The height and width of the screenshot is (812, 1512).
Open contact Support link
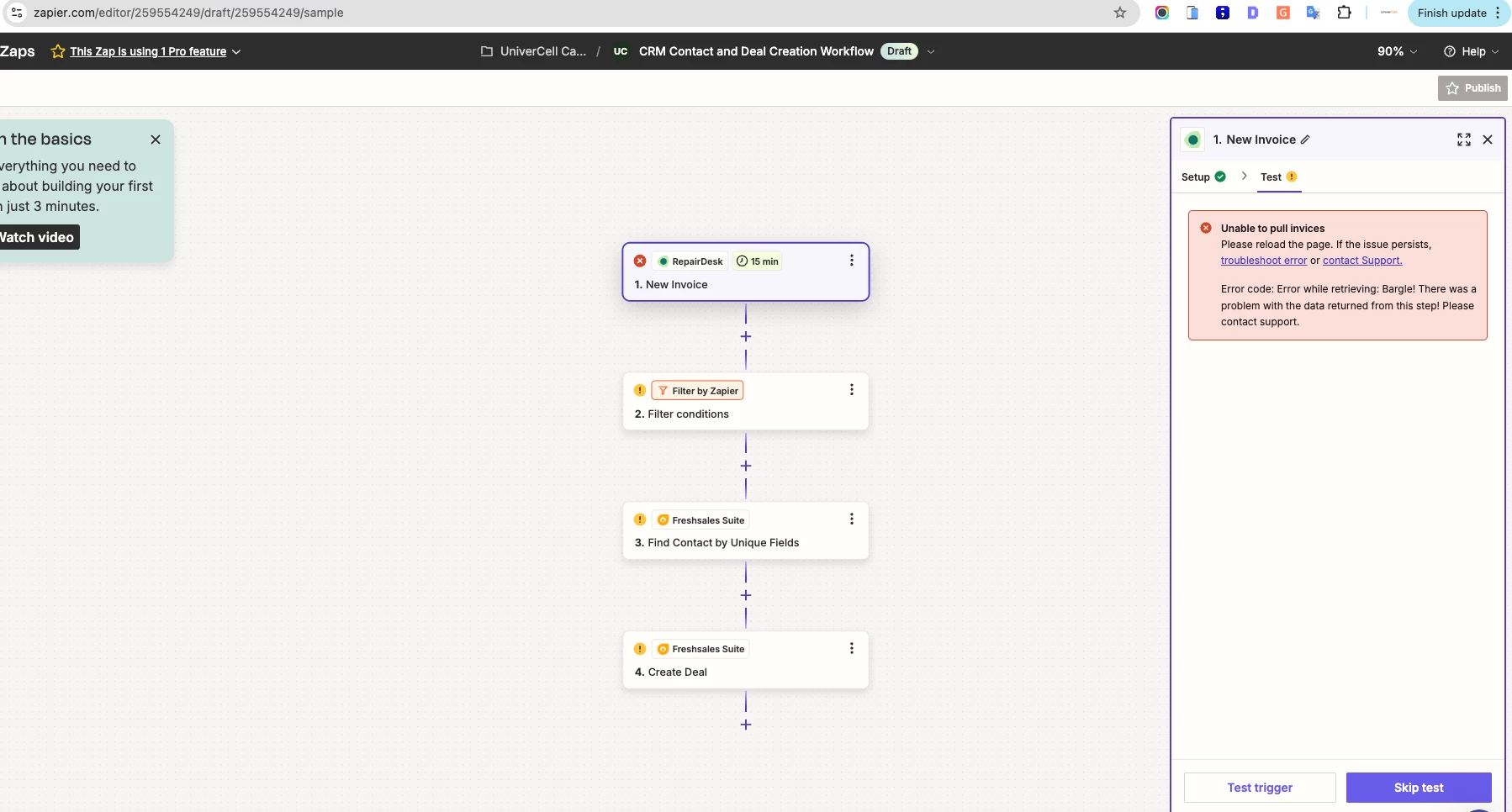pyautogui.click(x=1362, y=261)
